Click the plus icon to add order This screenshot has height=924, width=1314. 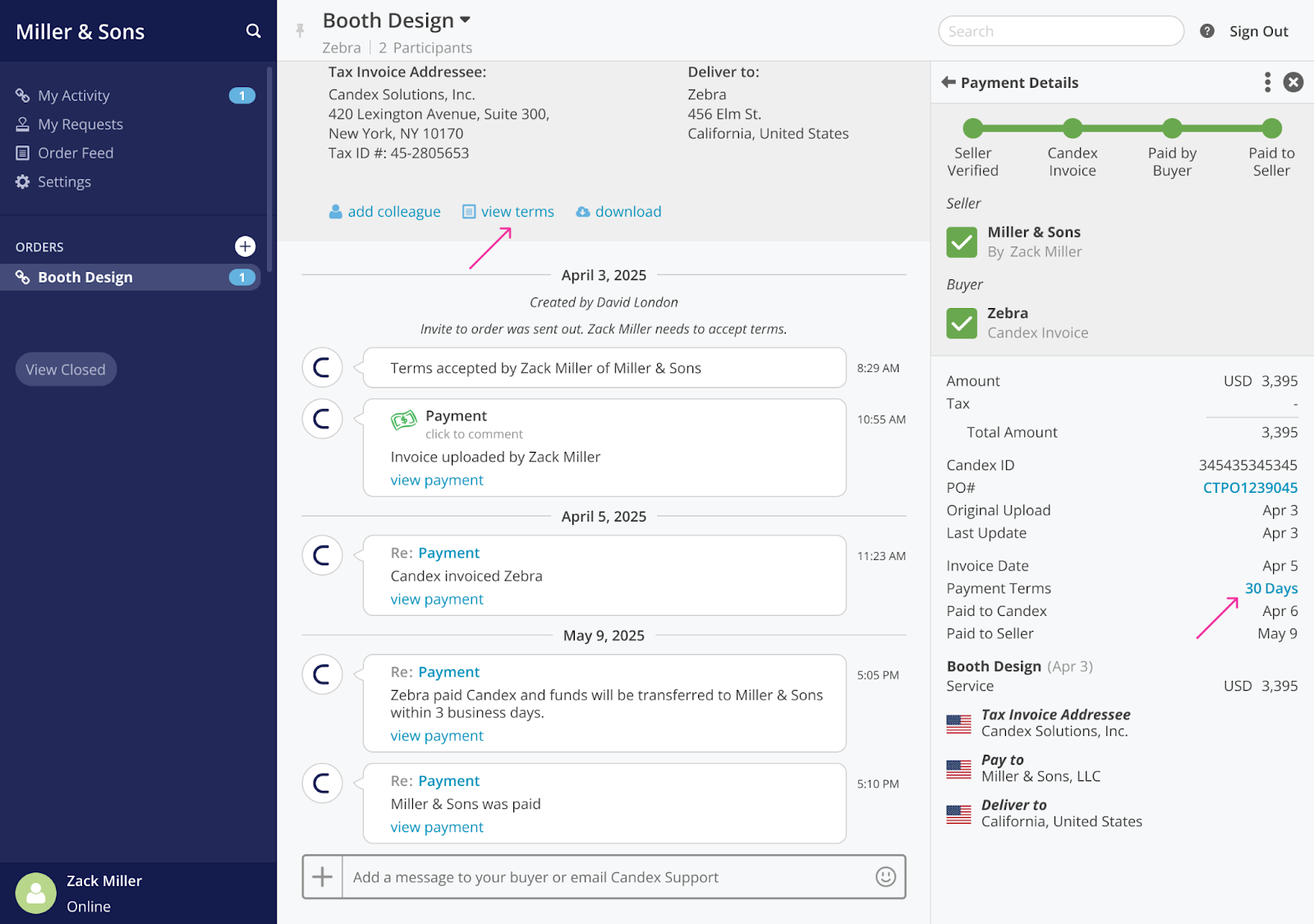click(245, 246)
